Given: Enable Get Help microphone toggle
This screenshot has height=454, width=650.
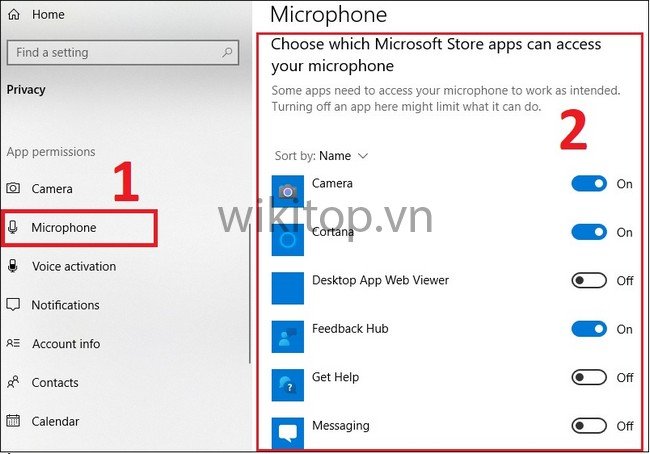Looking at the screenshot, I should click(589, 377).
